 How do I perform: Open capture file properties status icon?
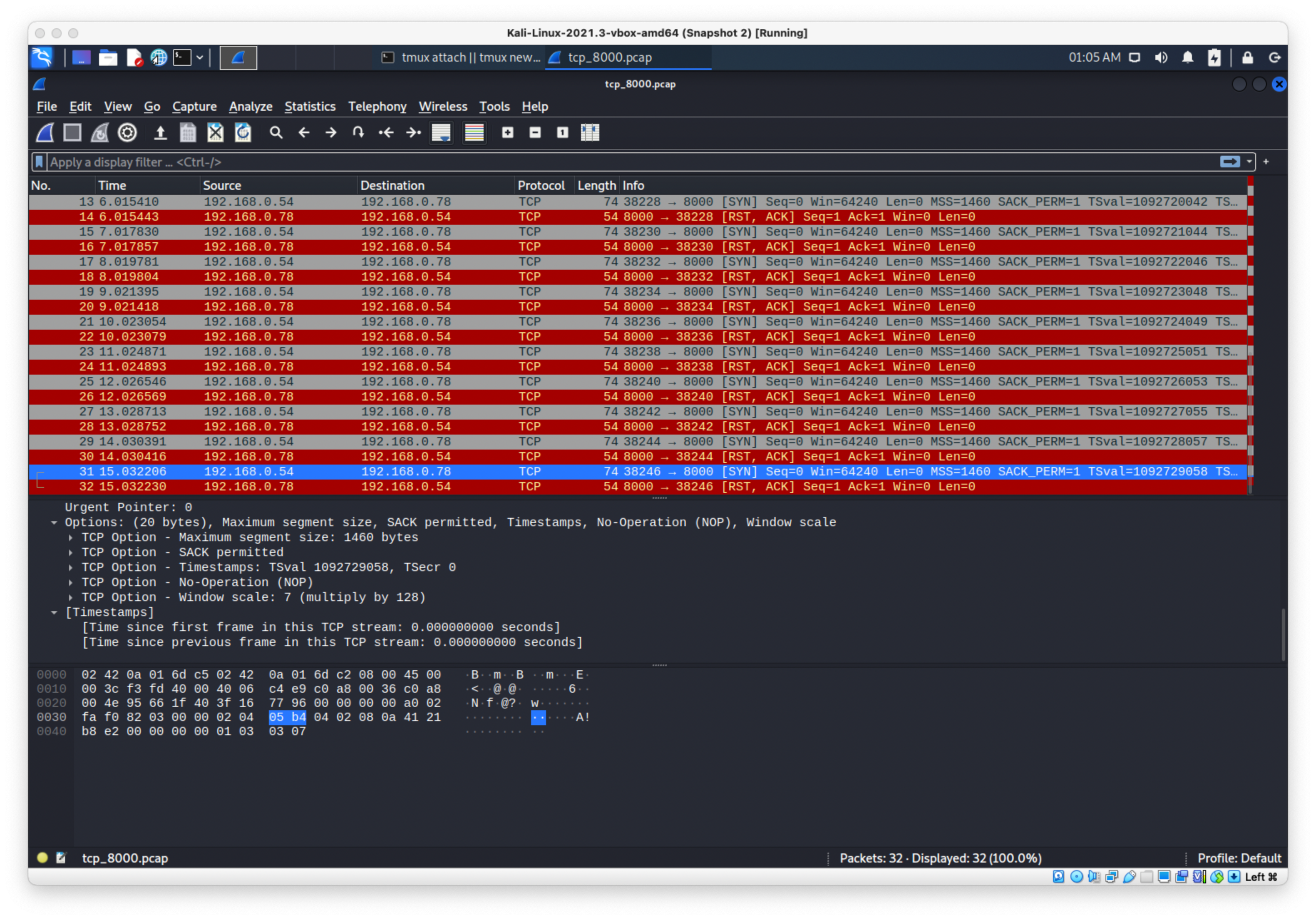click(x=61, y=858)
